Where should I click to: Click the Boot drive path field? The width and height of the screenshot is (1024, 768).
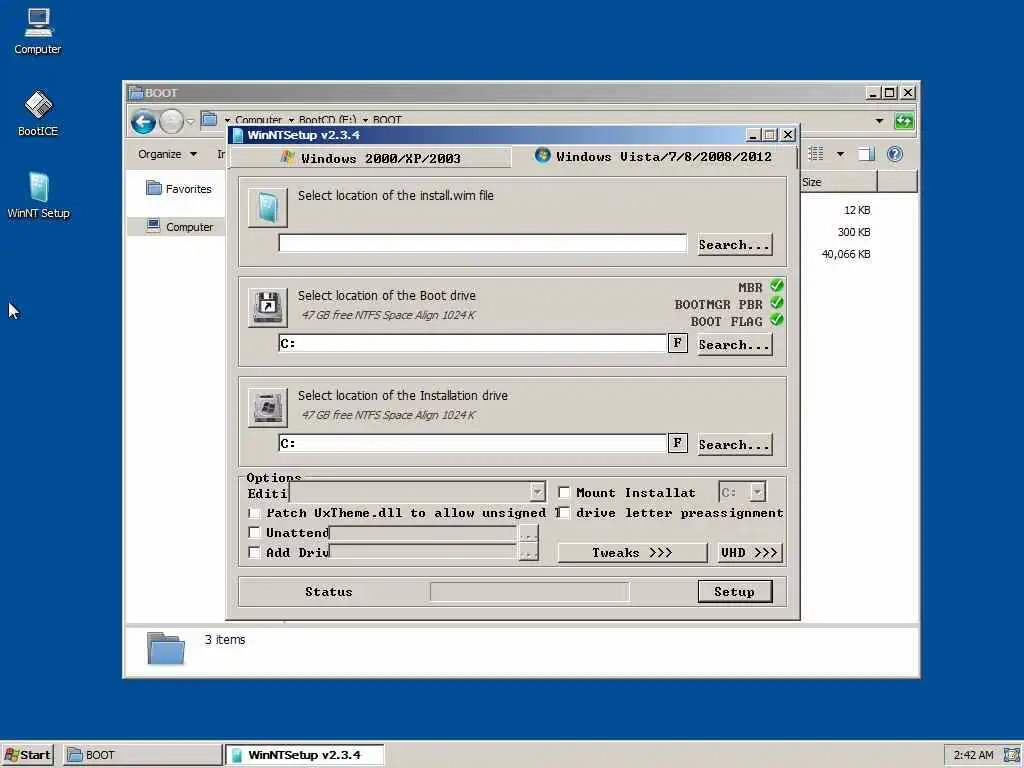point(473,344)
